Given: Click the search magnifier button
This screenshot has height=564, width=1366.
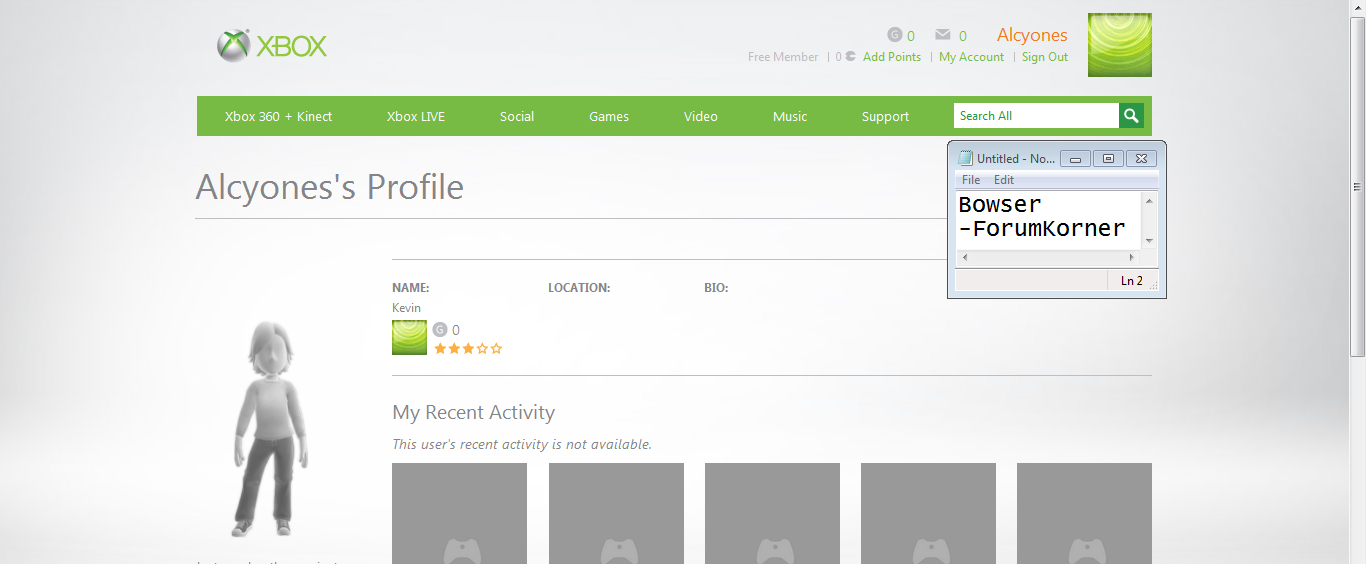Looking at the screenshot, I should [x=1131, y=116].
